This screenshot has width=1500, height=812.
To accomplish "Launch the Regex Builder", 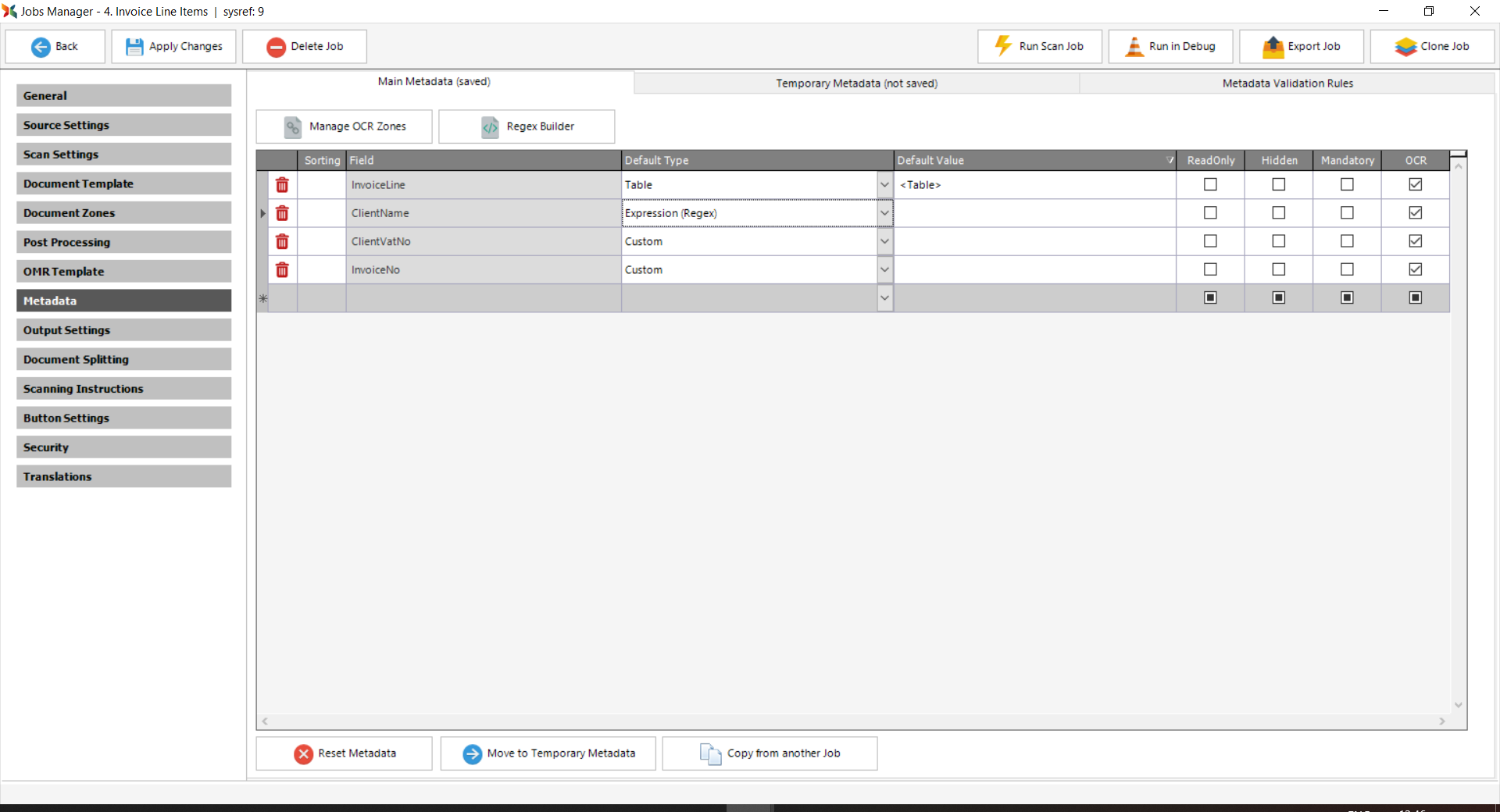I will click(527, 126).
